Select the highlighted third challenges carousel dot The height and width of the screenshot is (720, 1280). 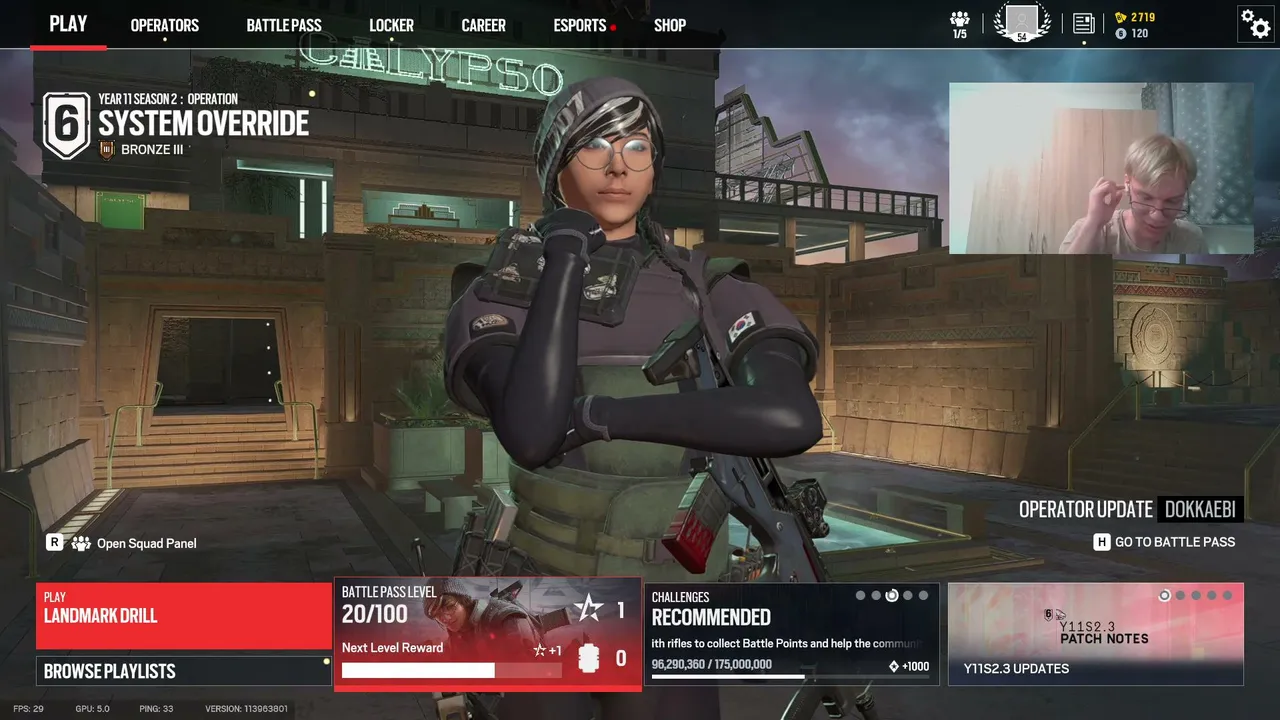(892, 596)
